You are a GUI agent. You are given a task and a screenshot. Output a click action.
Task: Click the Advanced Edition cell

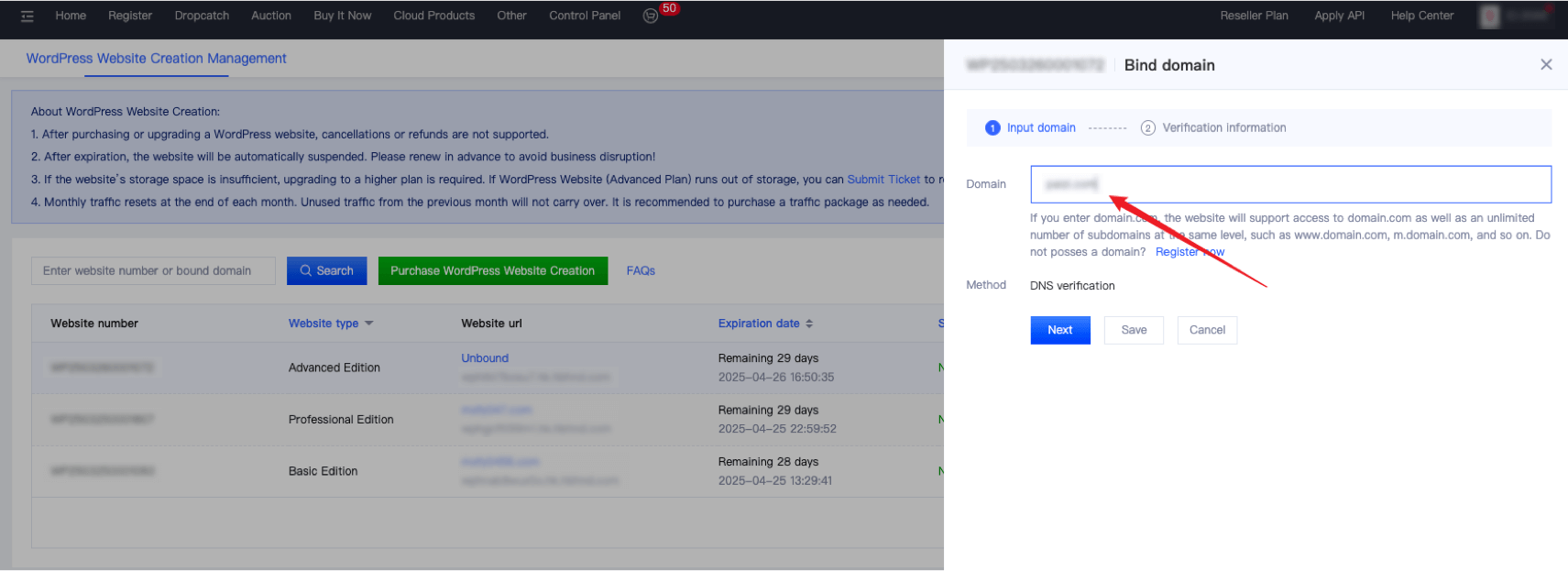[x=334, y=368]
